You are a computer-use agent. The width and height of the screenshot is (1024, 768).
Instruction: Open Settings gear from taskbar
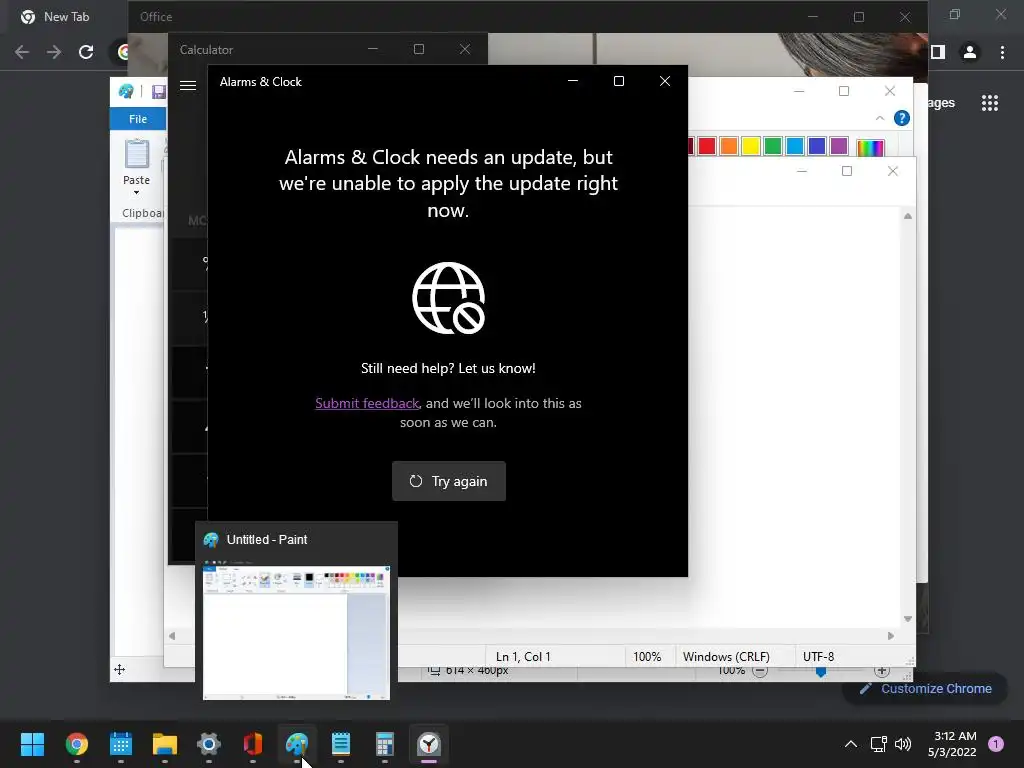(209, 744)
